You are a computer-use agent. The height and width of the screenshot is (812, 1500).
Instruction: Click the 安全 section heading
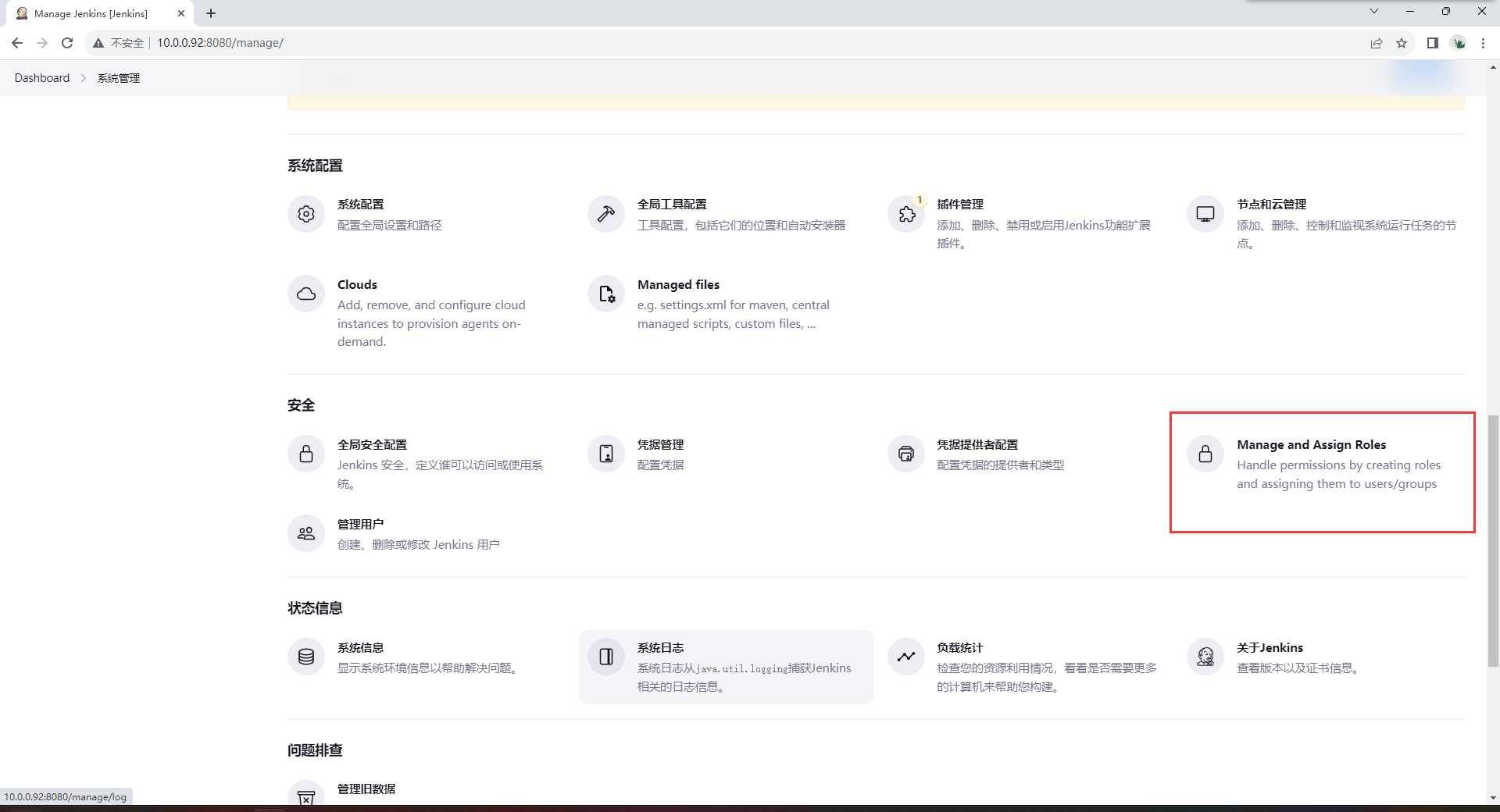pos(302,404)
